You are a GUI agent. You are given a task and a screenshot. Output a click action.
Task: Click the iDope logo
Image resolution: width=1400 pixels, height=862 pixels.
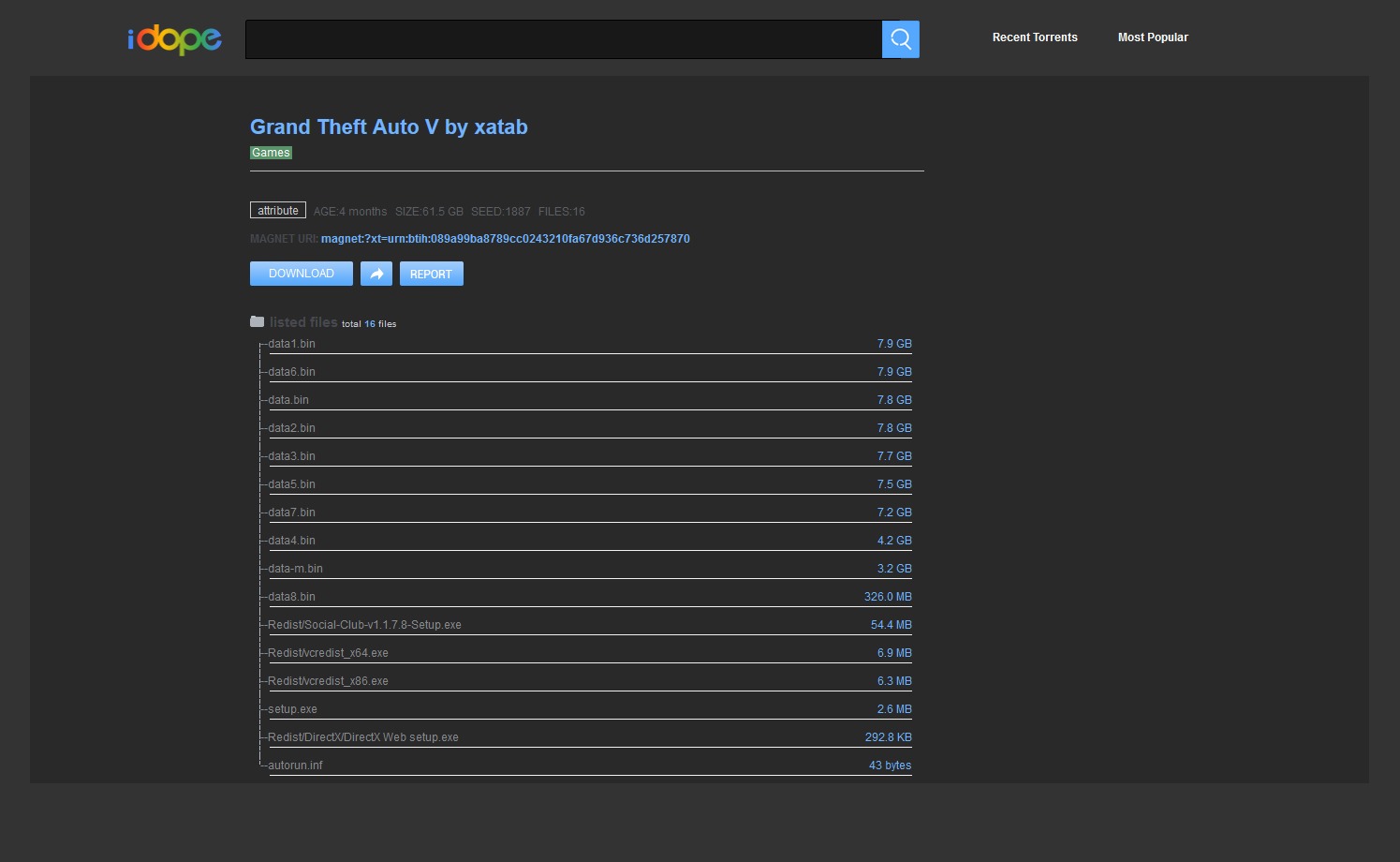(175, 38)
